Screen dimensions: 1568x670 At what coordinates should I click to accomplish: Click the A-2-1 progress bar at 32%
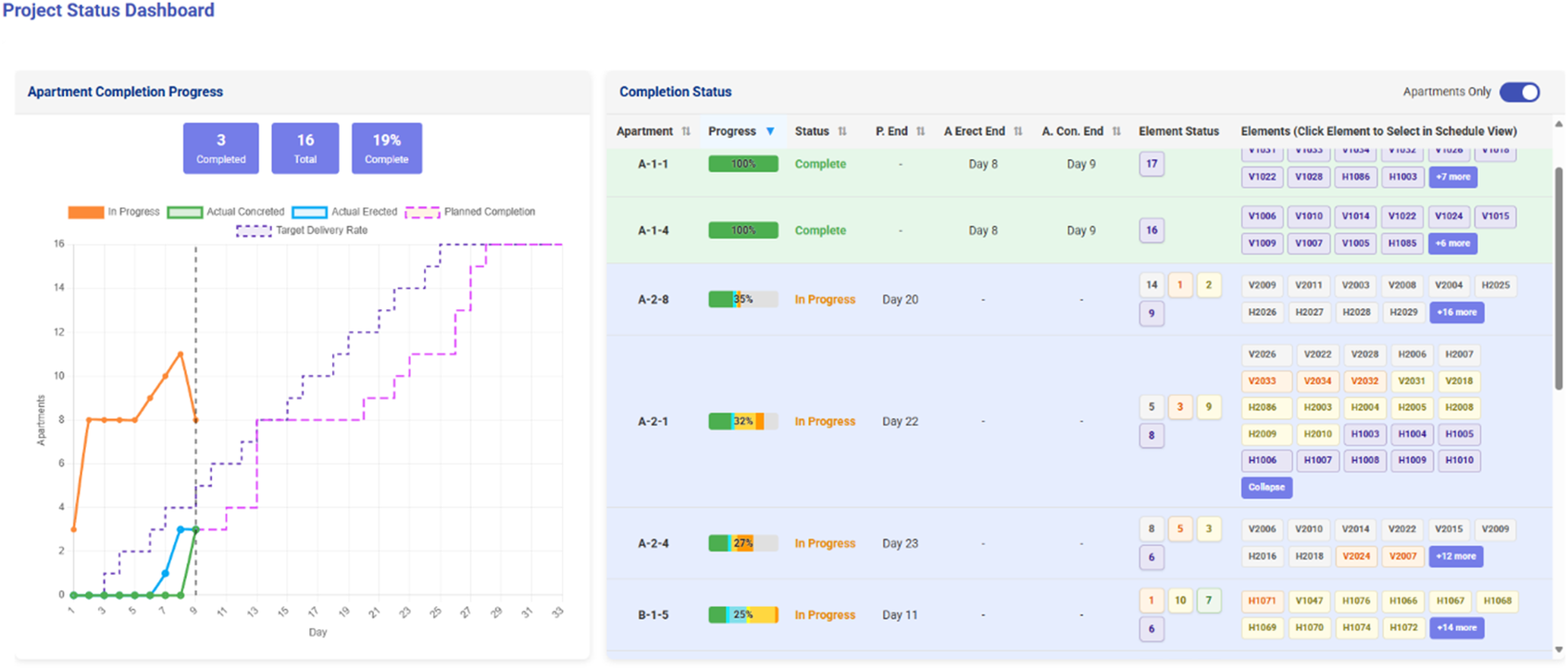[743, 421]
